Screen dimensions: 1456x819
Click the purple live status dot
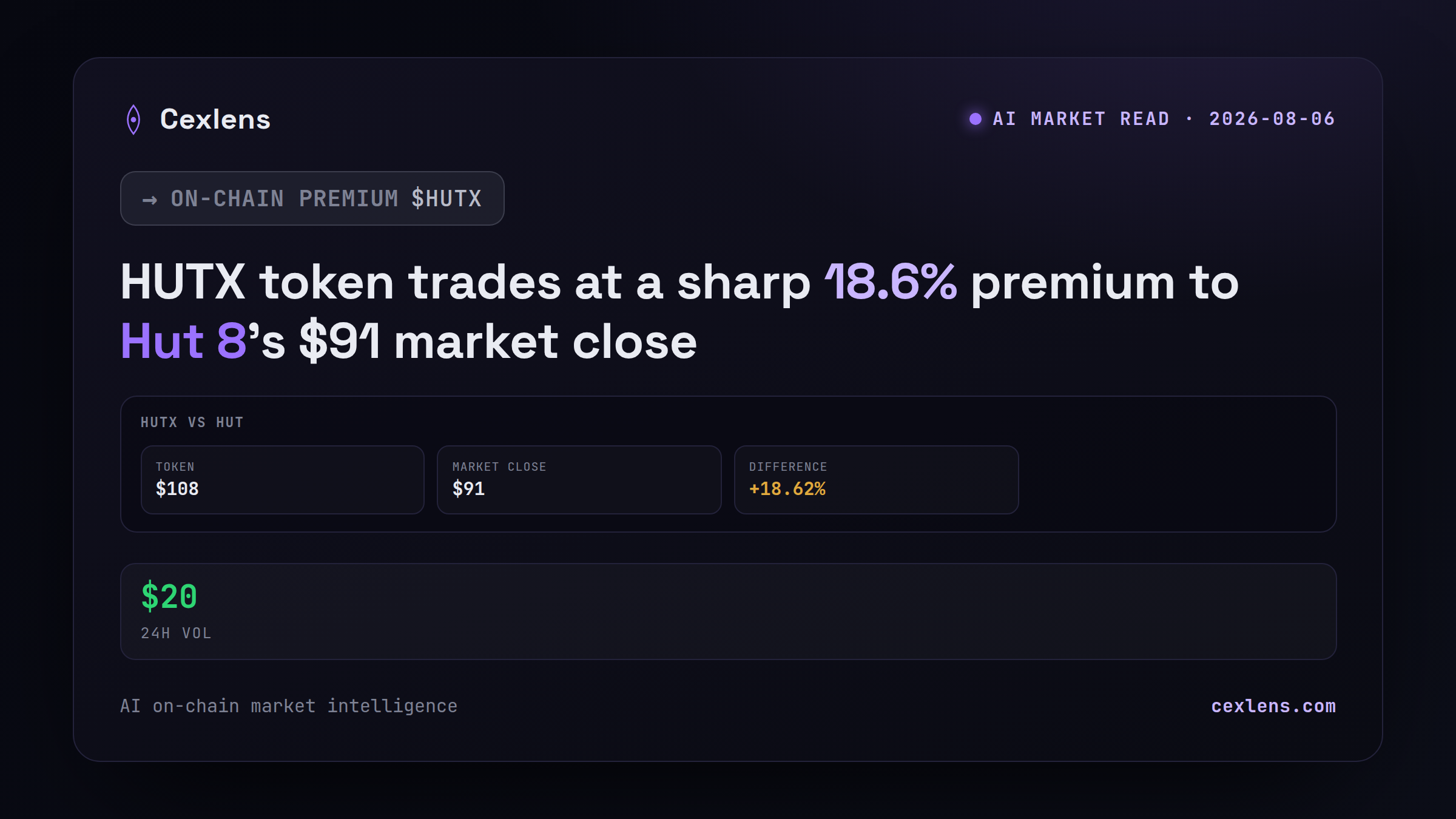pos(976,119)
